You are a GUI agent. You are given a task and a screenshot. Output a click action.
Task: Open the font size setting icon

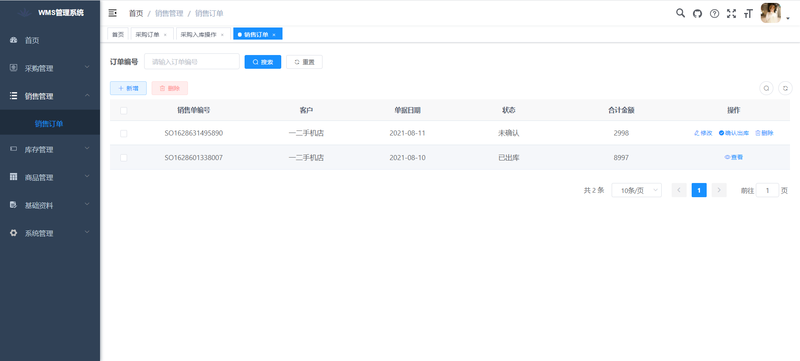tap(748, 14)
